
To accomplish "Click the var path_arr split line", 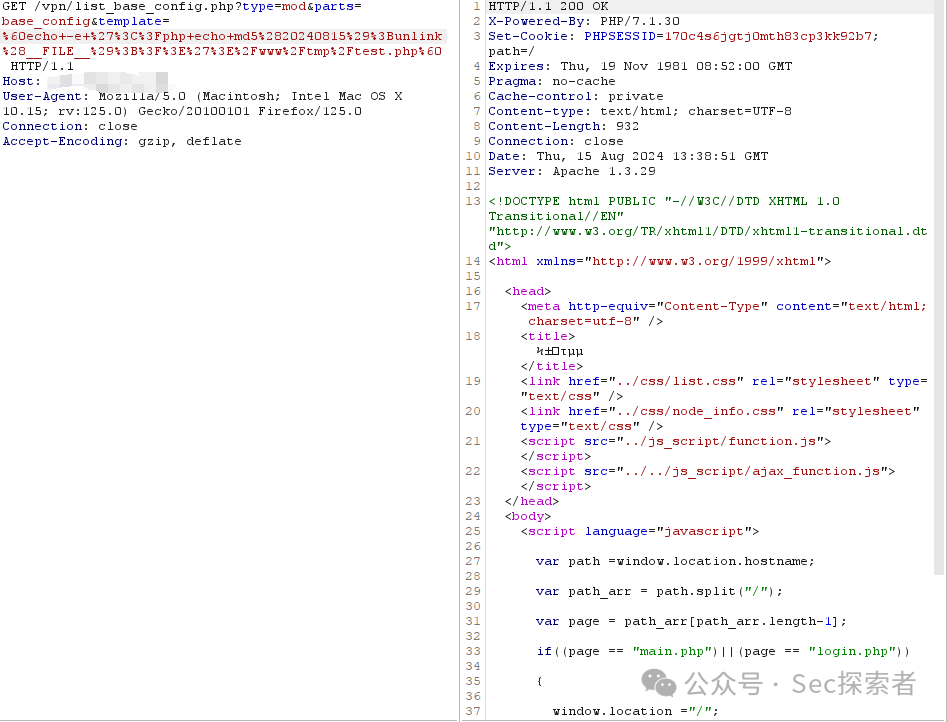I will click(659, 591).
